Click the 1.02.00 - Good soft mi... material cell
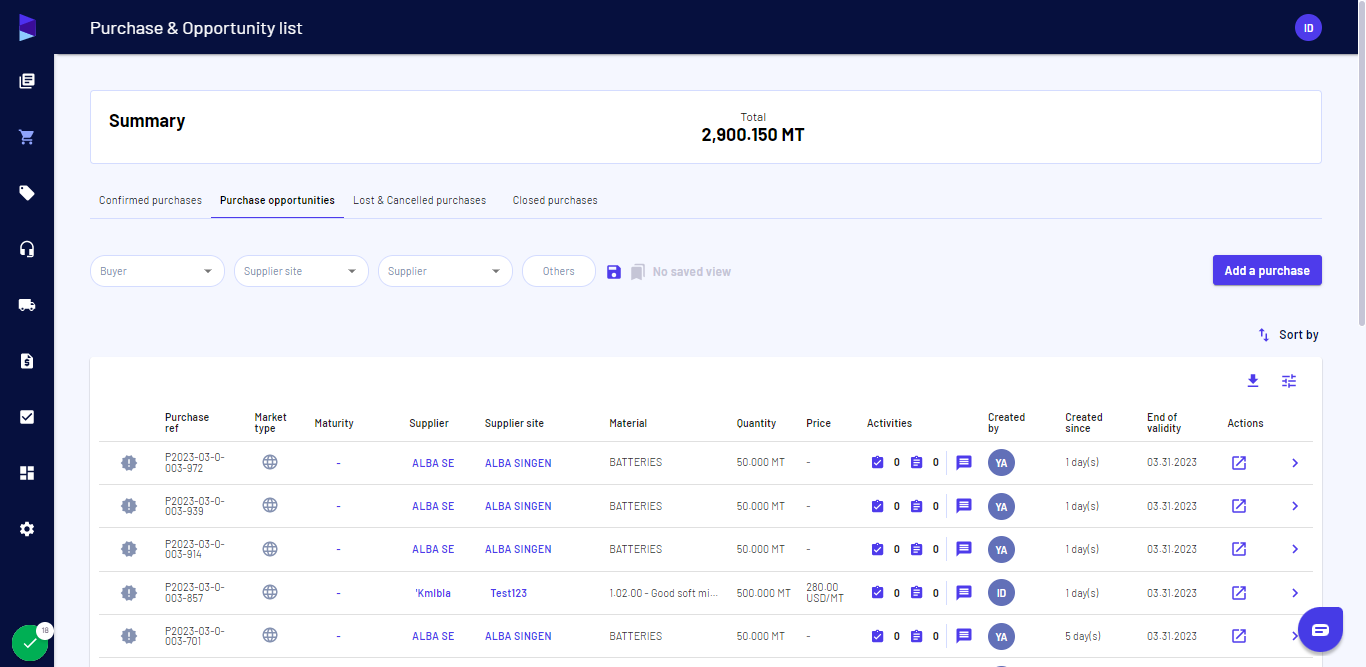 (x=663, y=593)
